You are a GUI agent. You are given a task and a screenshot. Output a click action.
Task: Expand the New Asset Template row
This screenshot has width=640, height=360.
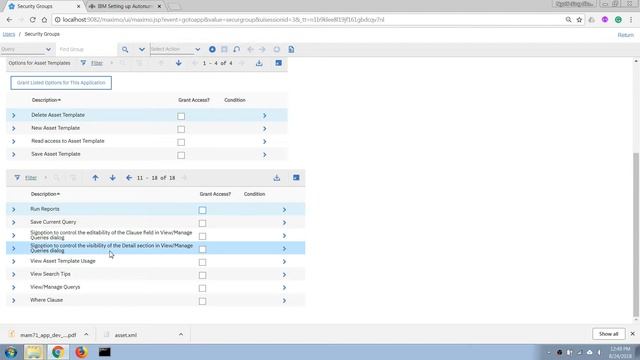coord(13,129)
